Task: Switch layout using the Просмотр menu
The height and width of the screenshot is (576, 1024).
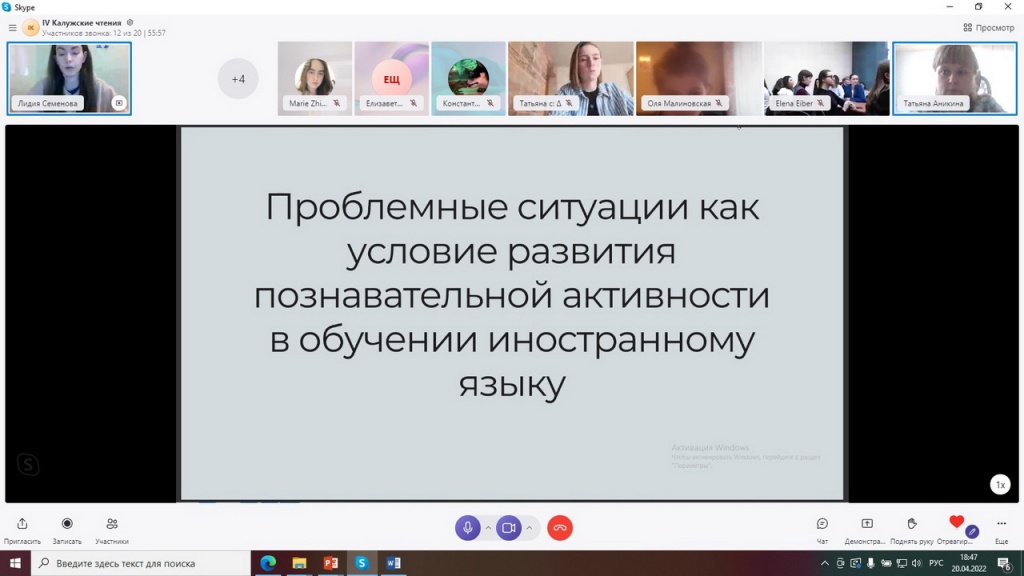Action: point(988,28)
